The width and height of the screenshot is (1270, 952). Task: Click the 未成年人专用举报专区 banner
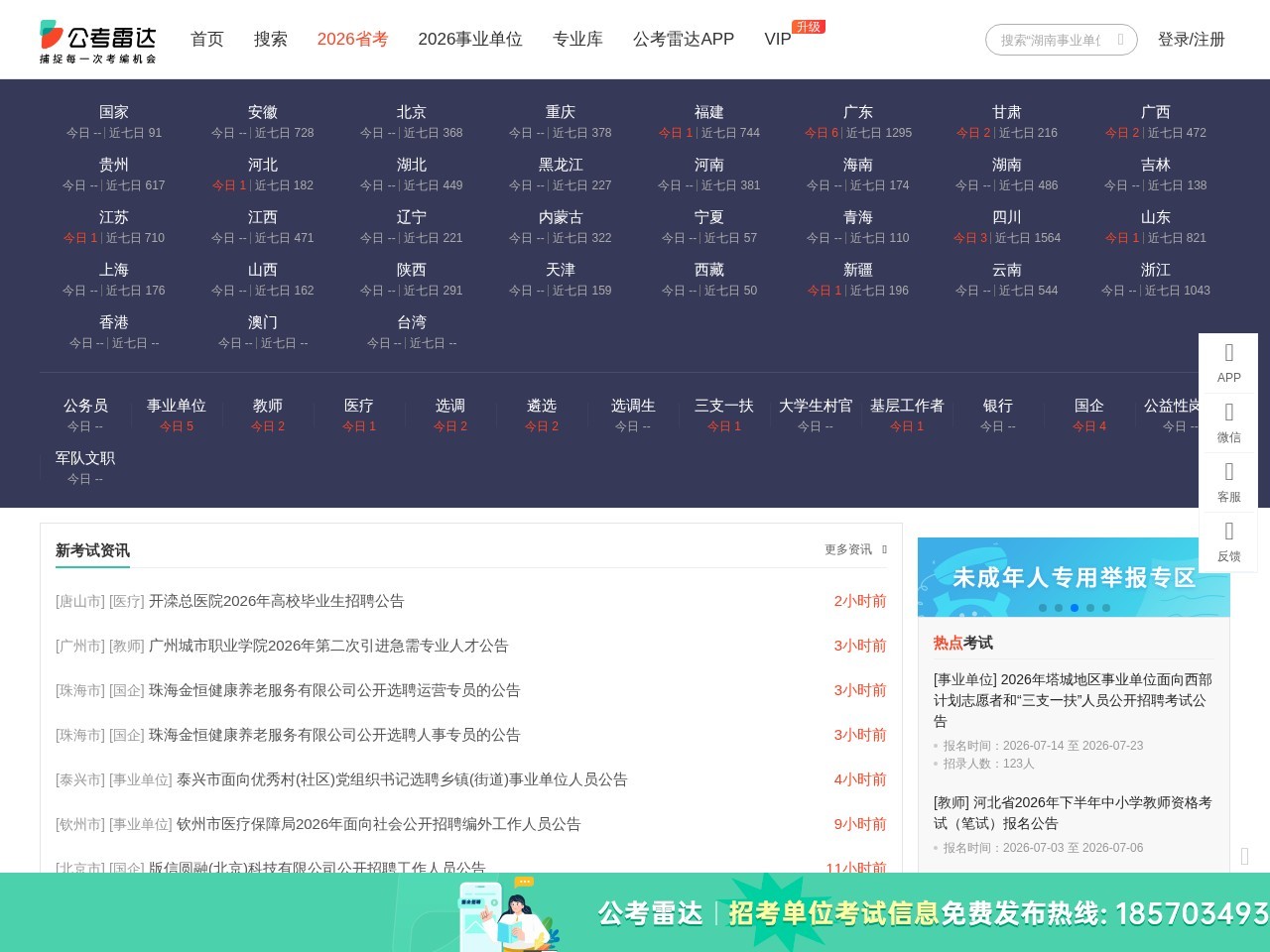(1074, 577)
